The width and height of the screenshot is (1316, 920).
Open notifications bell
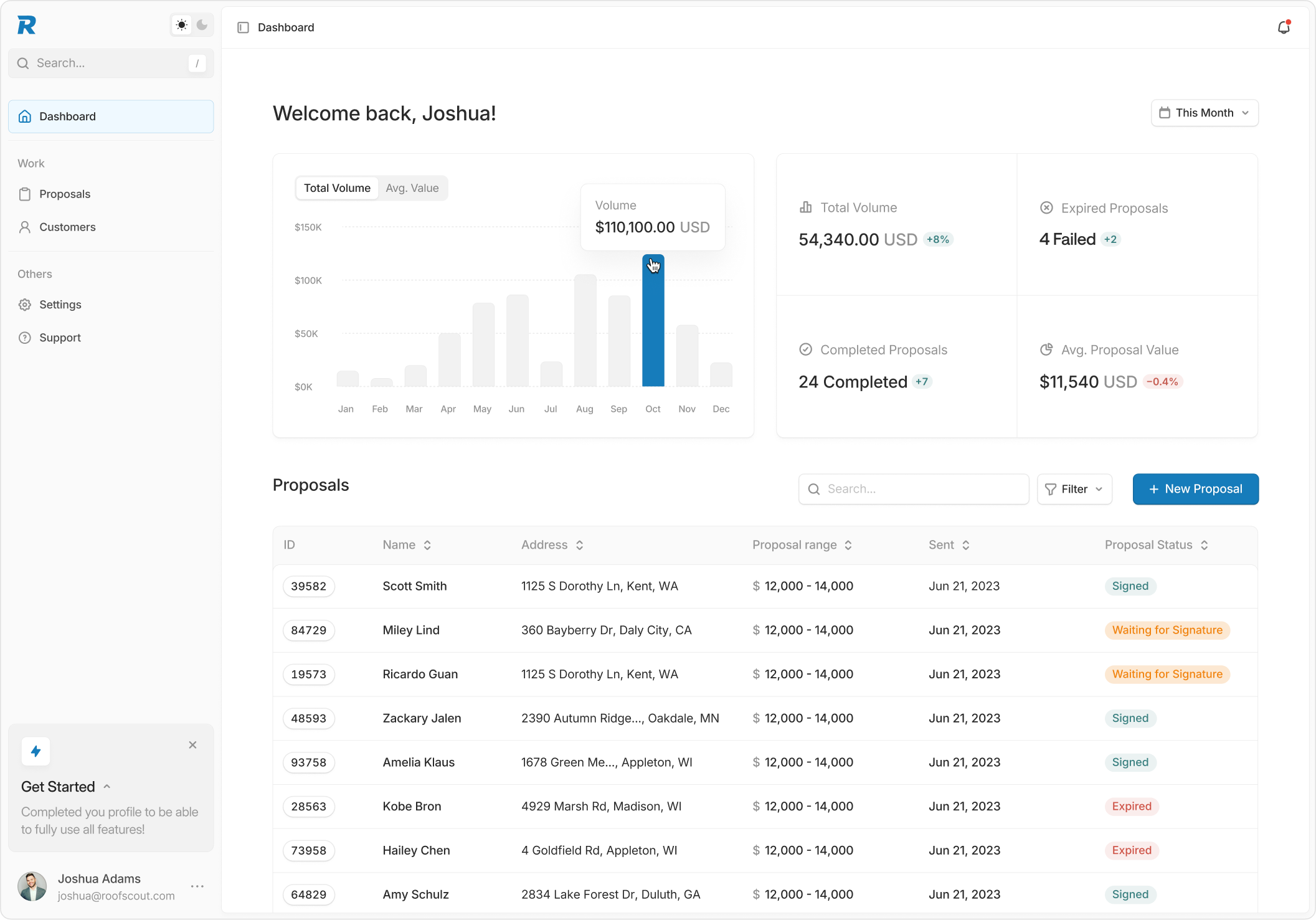(x=1284, y=27)
